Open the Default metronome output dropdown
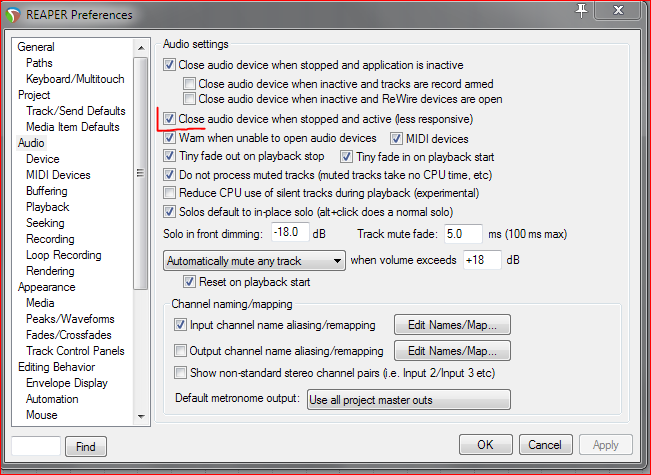 409,399
